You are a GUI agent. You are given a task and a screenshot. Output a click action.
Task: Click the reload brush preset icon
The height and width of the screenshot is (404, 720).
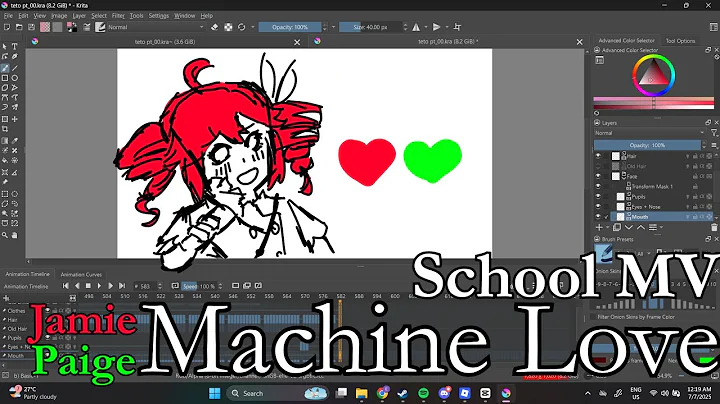[242, 27]
